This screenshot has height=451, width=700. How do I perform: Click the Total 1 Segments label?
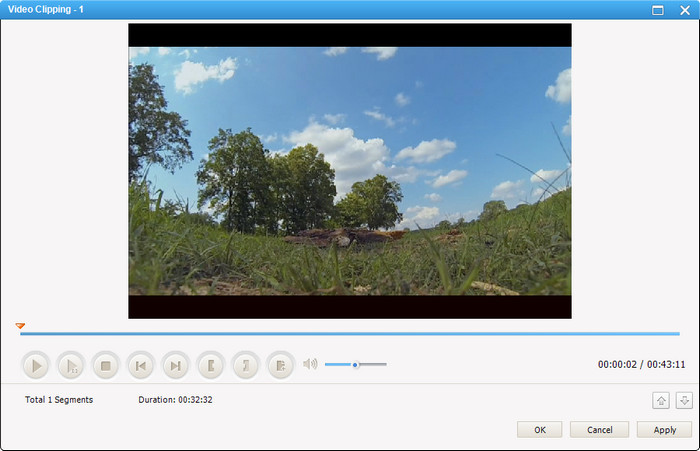tap(59, 400)
